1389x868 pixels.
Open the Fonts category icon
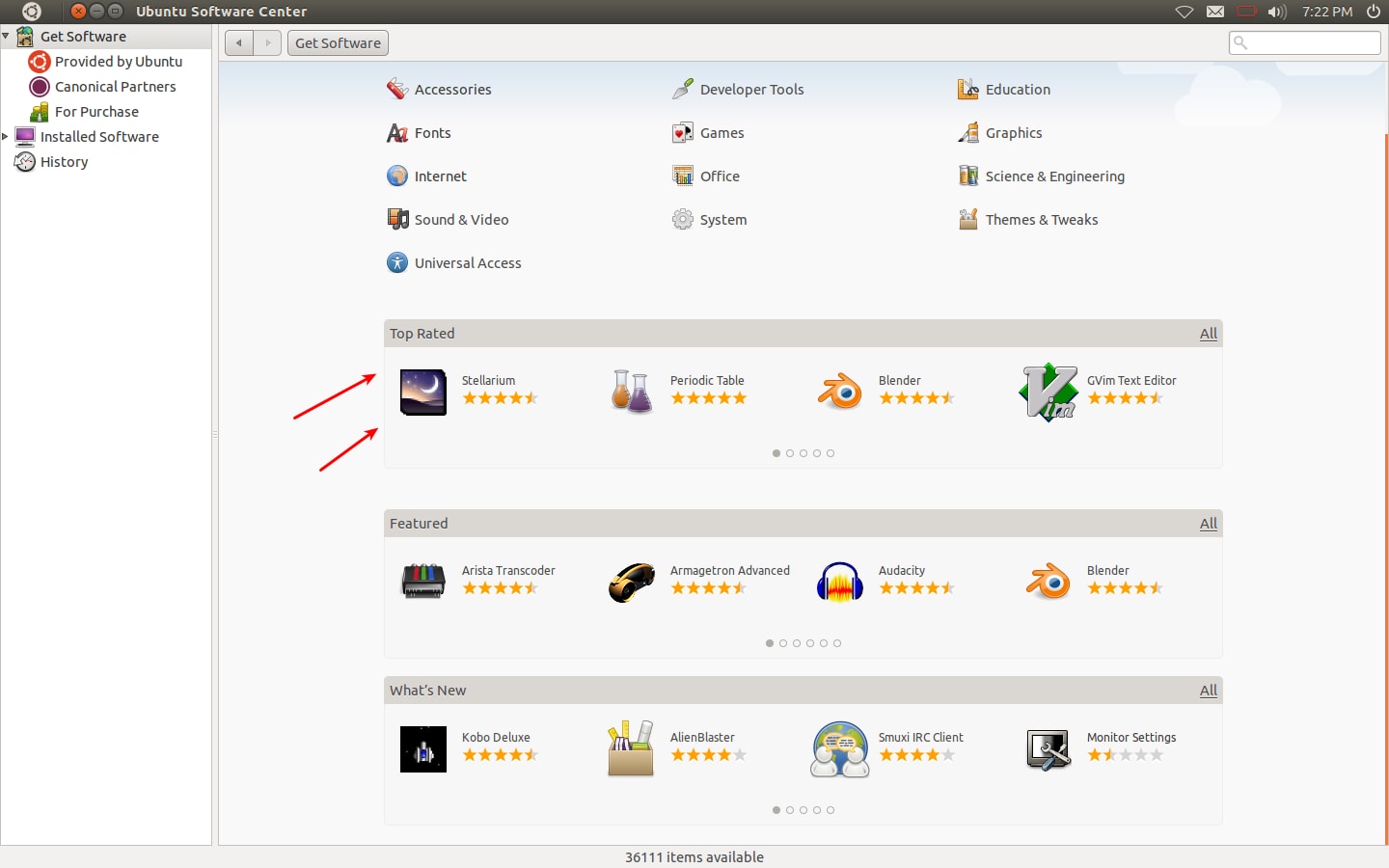click(x=397, y=132)
